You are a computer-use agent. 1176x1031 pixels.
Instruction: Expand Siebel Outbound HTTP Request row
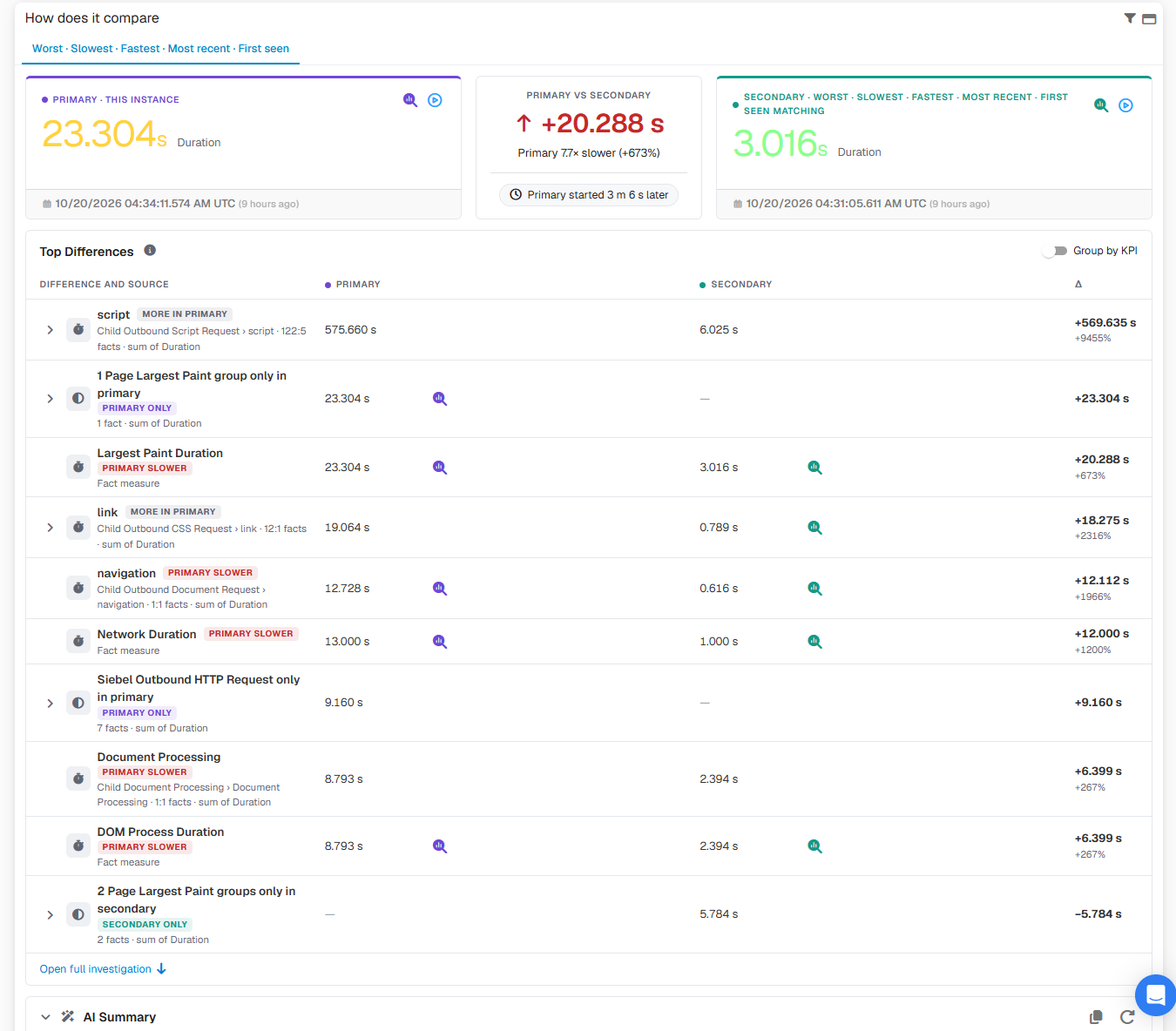[50, 704]
